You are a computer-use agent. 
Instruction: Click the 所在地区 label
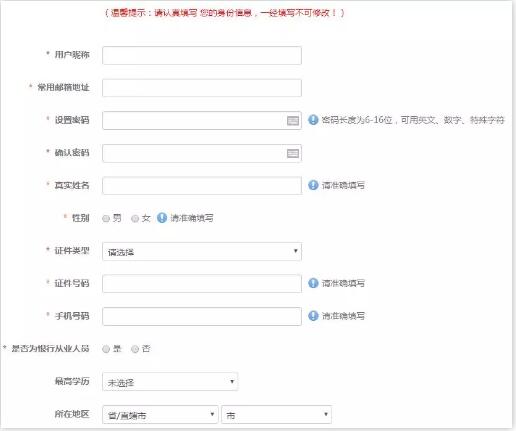tap(72, 414)
